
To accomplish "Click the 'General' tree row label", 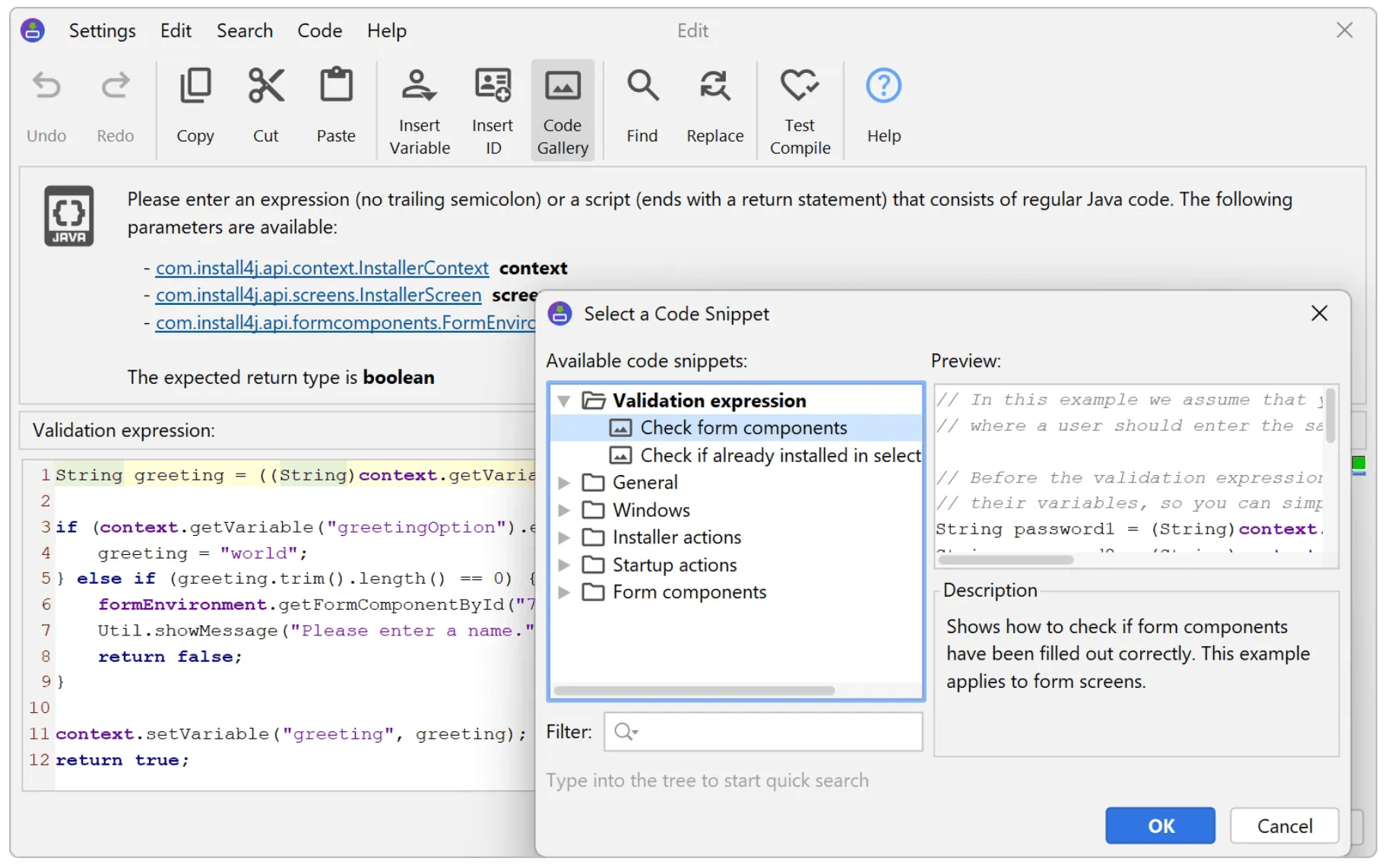I will [x=645, y=483].
